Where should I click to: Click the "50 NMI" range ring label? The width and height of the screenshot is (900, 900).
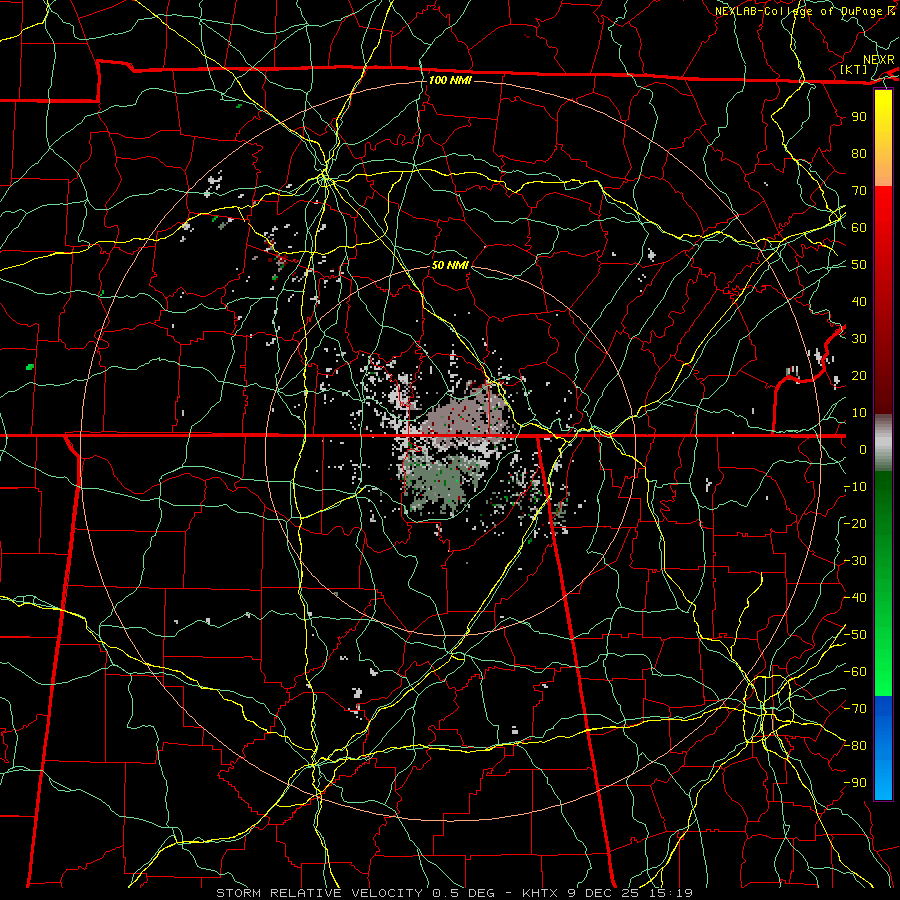450,265
